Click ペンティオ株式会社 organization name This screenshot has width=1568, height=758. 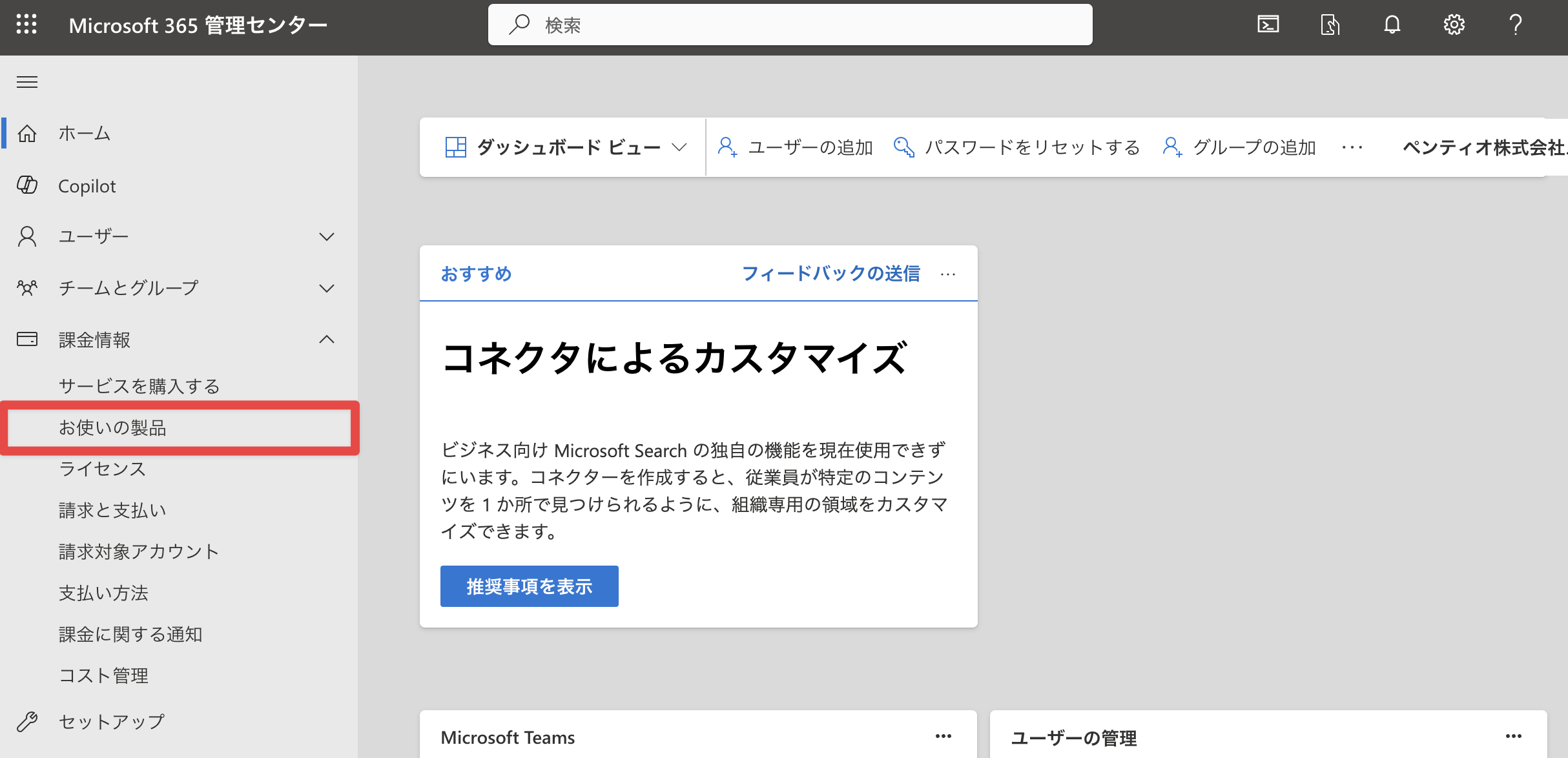[1485, 147]
